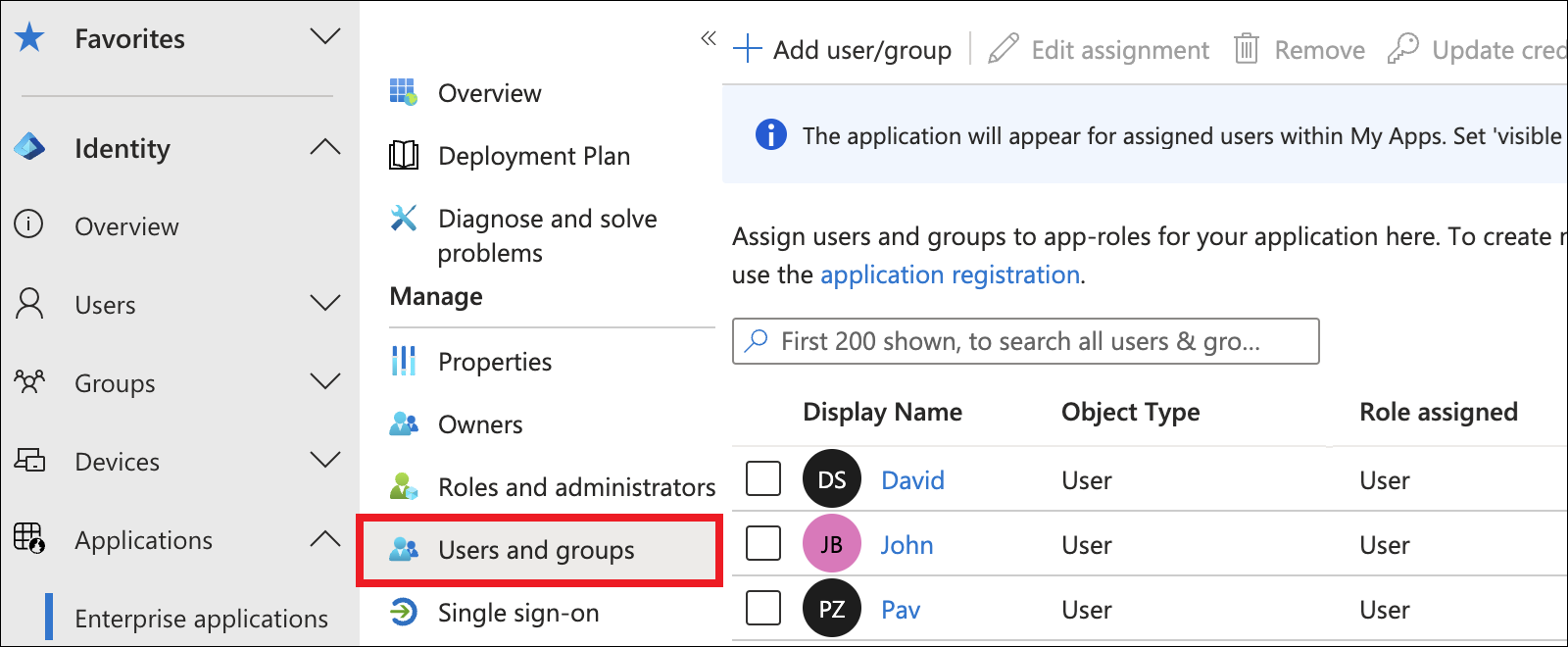Screen dimensions: 1568x647
Task: Open the application registration link
Action: (951, 274)
